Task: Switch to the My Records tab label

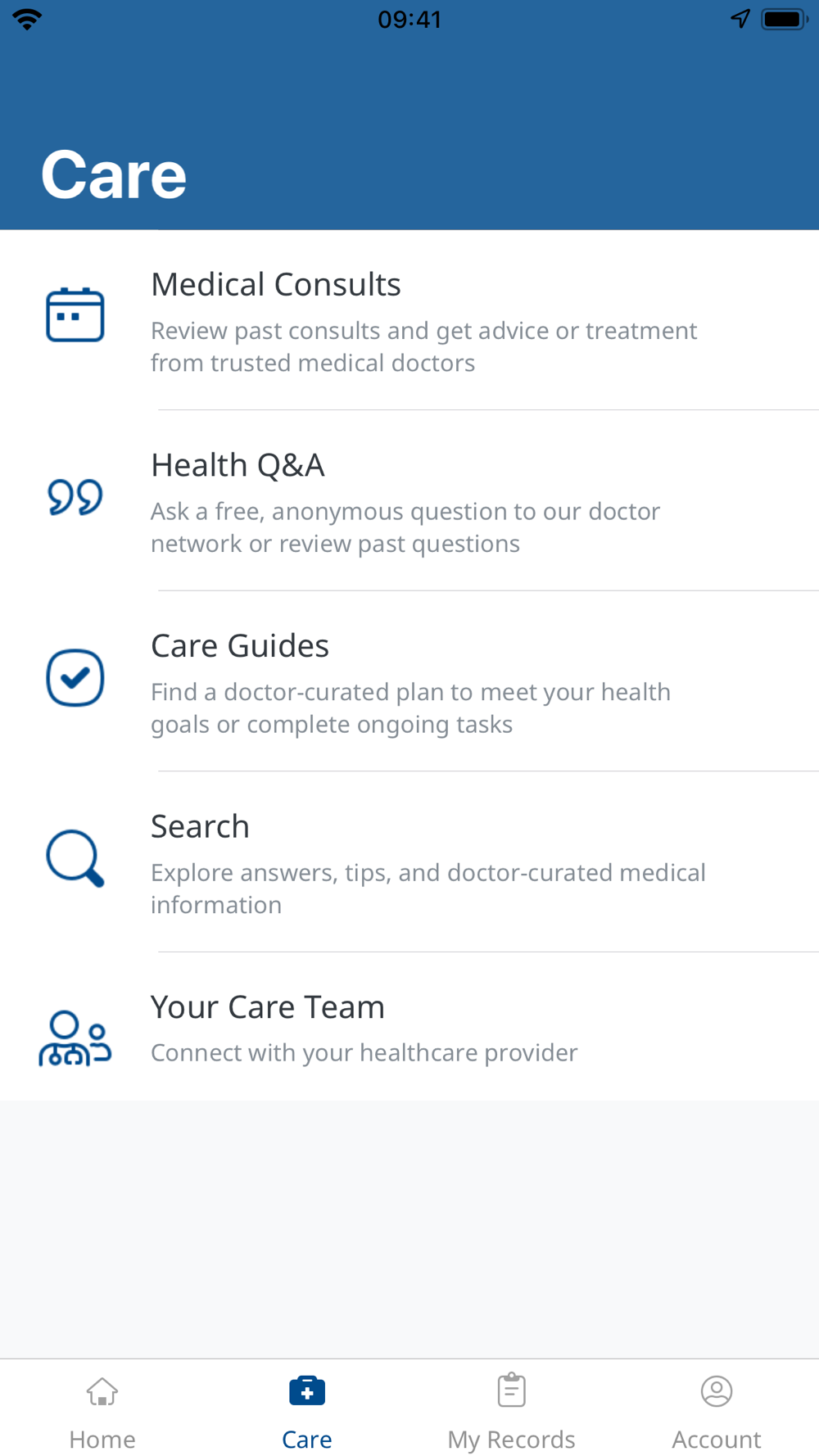Action: click(x=512, y=1439)
